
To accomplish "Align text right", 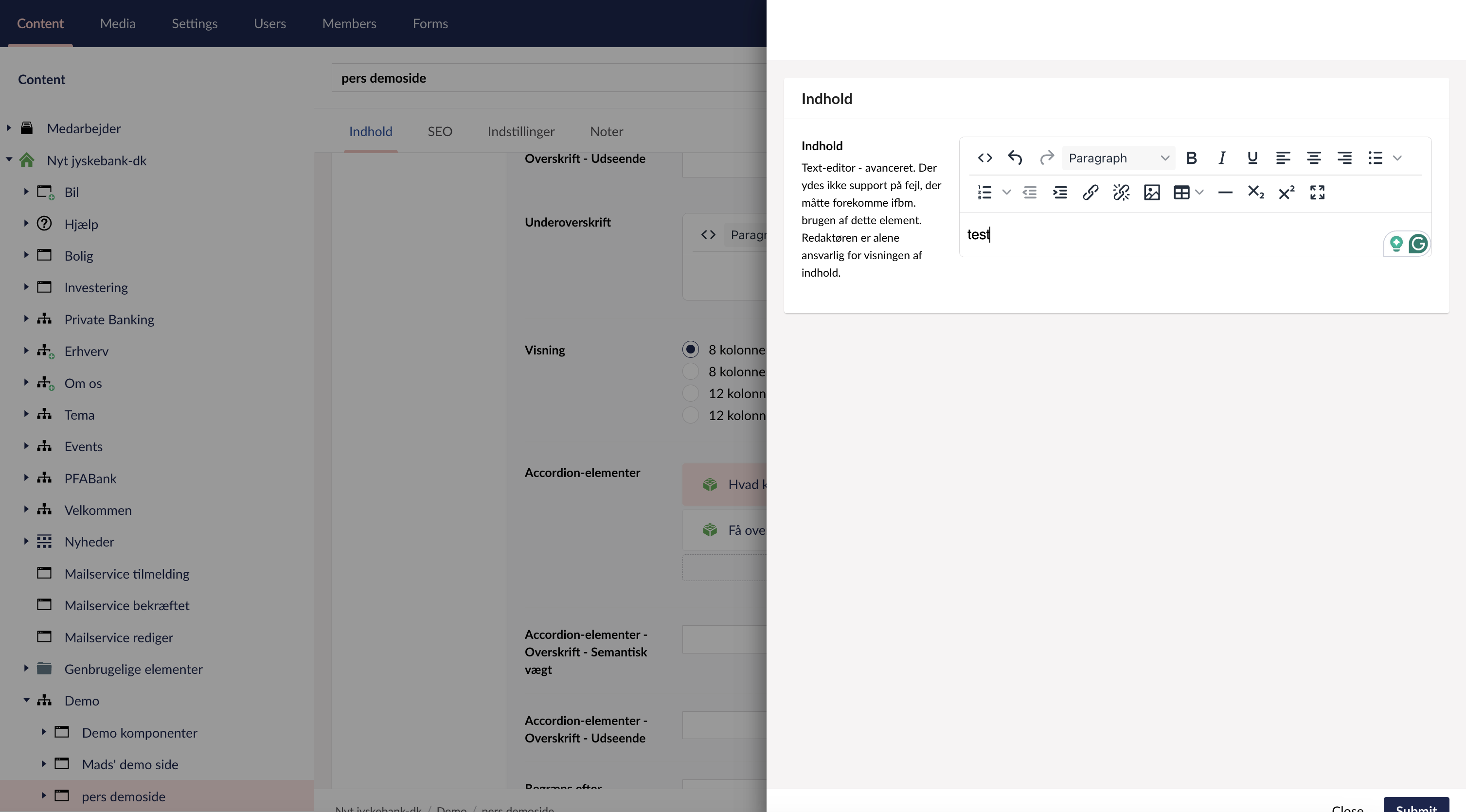I will point(1344,158).
